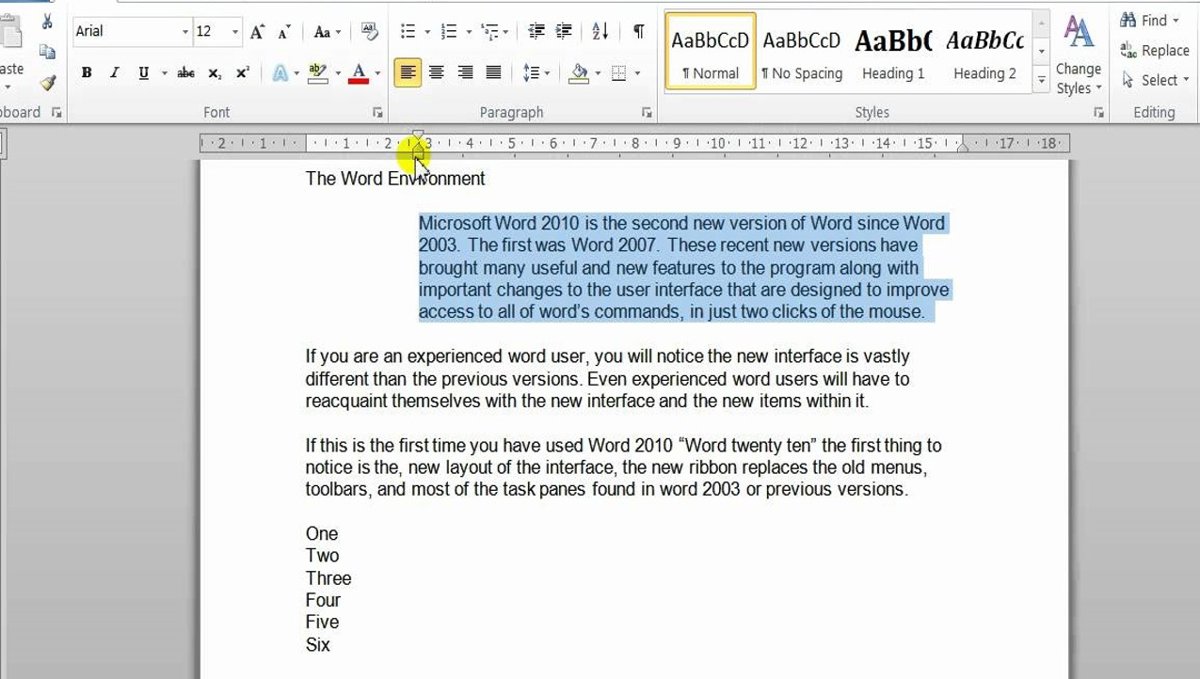Click the Grow Font button
Image resolution: width=1200 pixels, height=679 pixels.
tap(257, 32)
